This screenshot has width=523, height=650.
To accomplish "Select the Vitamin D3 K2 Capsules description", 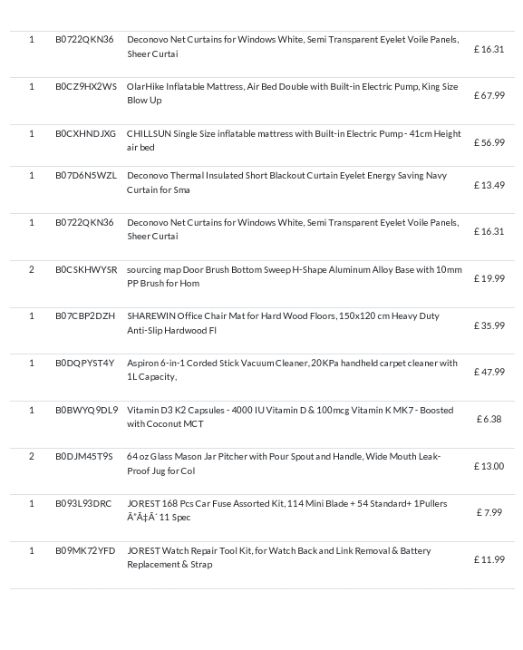I will pos(290,417).
